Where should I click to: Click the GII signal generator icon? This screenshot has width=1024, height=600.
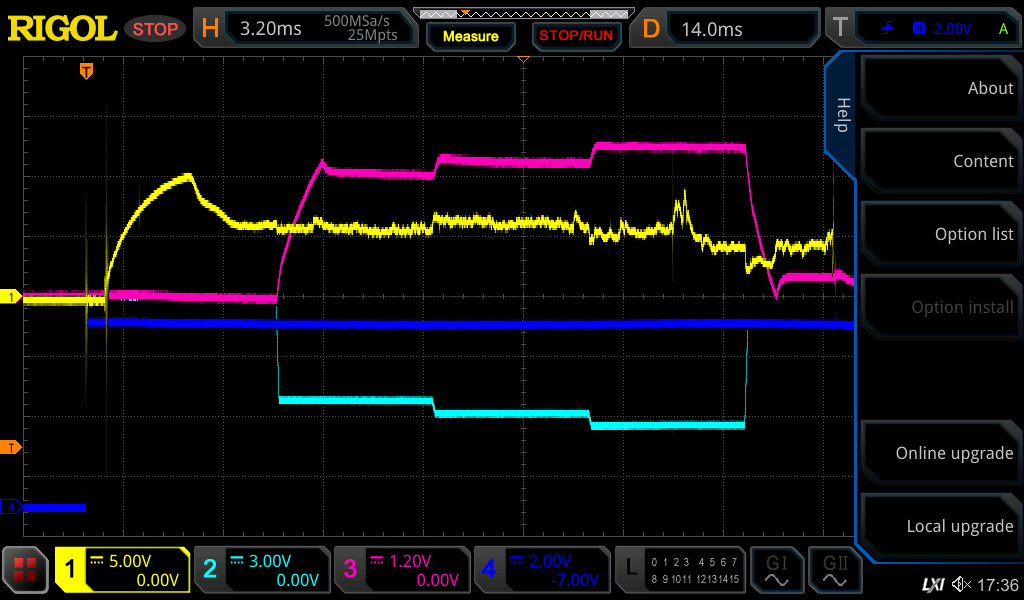pyautogui.click(x=834, y=570)
